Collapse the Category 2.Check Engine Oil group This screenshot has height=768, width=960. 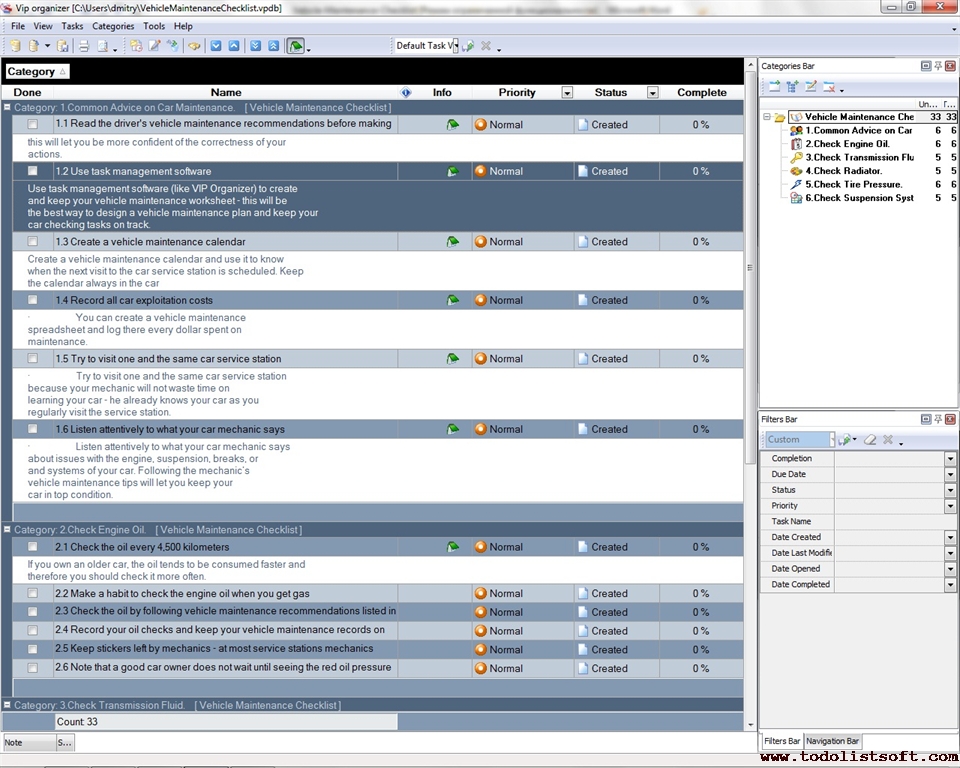click(x=7, y=530)
